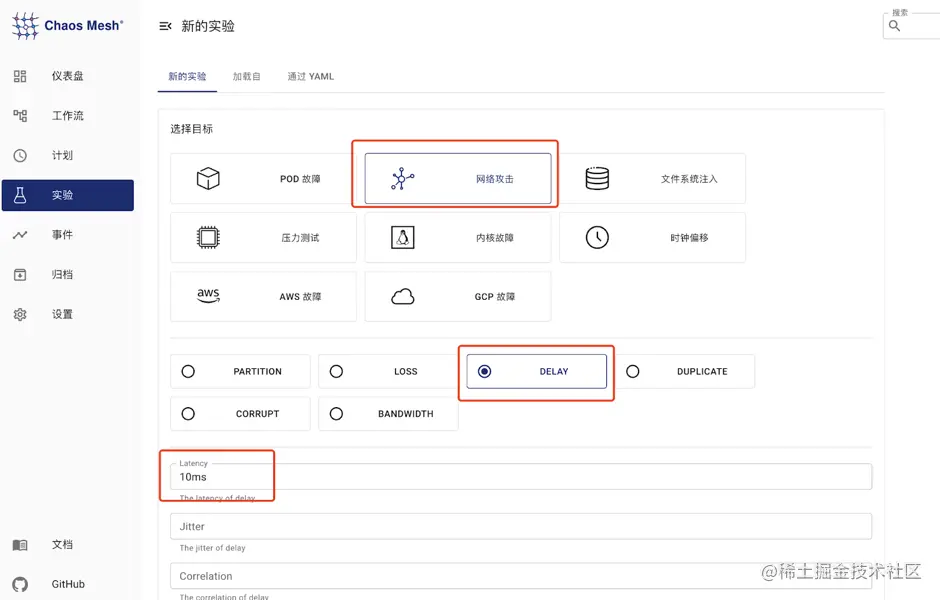Screen dimensions: 940x600
Task: Switch to the 新的实验 tab
Action: [187, 76]
